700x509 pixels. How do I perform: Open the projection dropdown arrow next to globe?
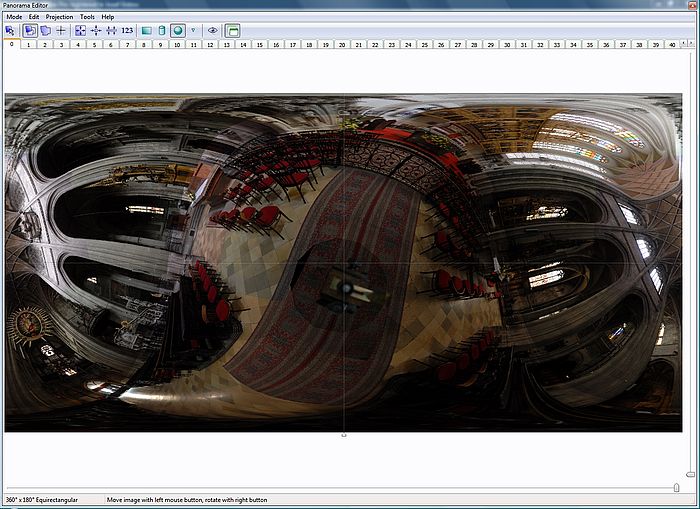click(x=192, y=31)
